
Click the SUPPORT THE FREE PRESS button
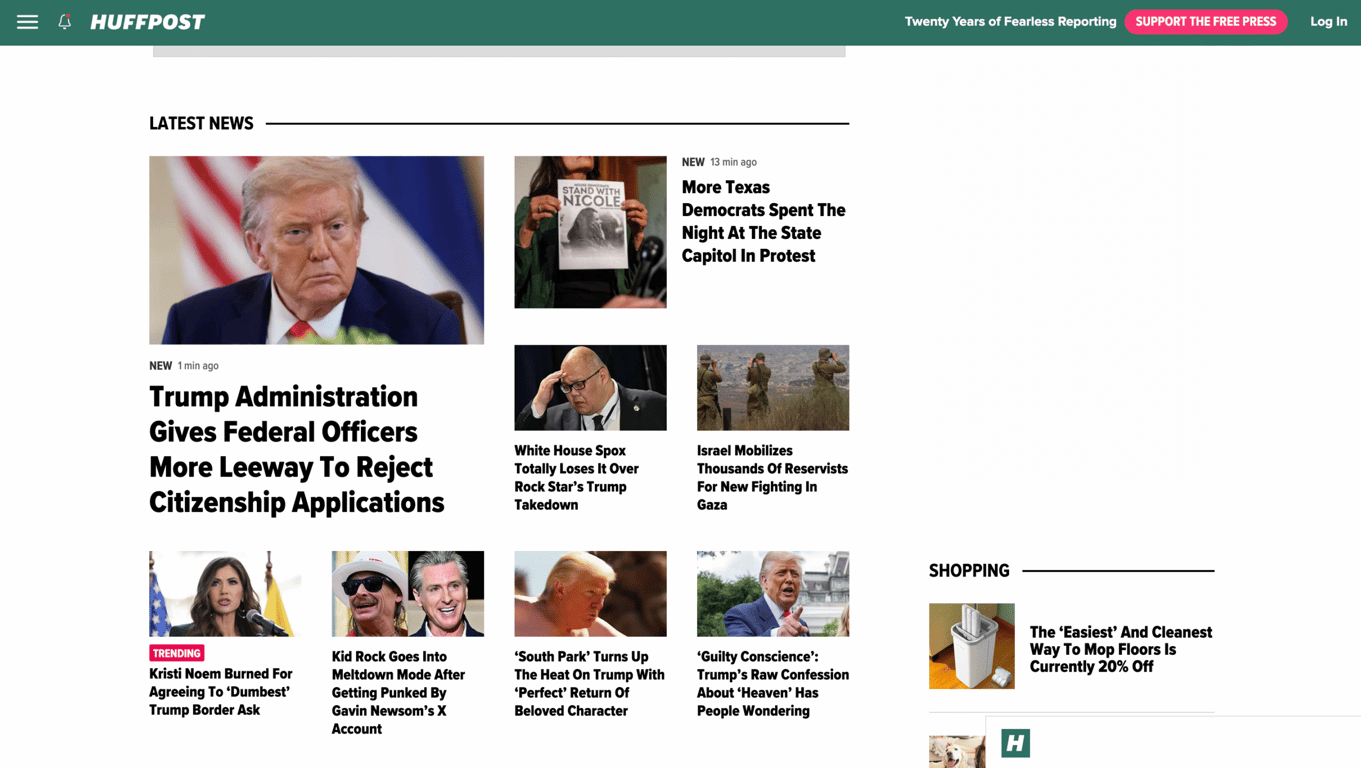pos(1205,21)
